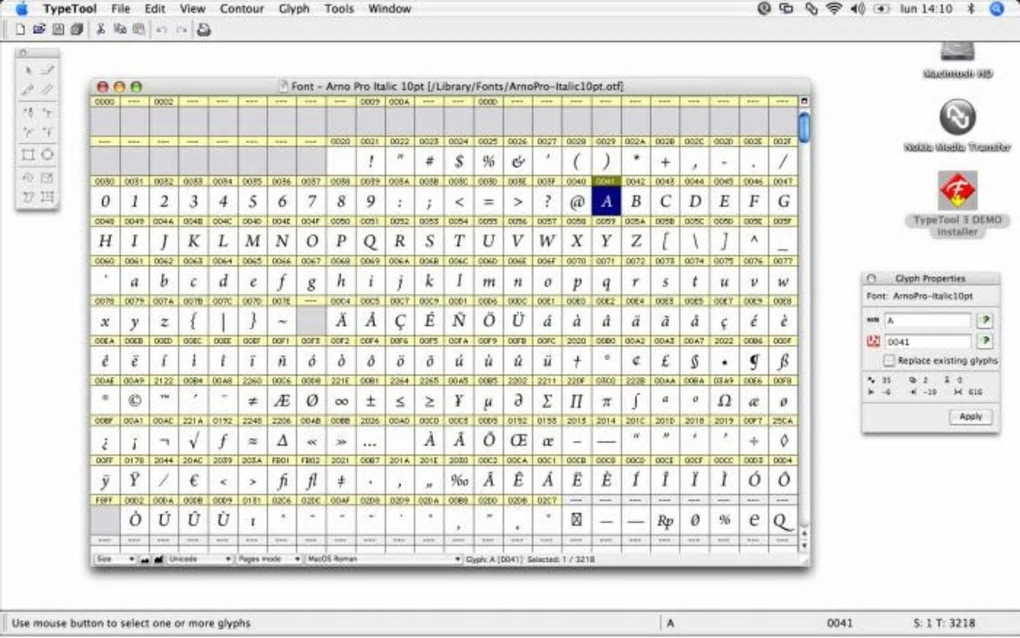This screenshot has height=638, width=1020.
Task: Select the Add tangent point tool
Action: click(47, 132)
